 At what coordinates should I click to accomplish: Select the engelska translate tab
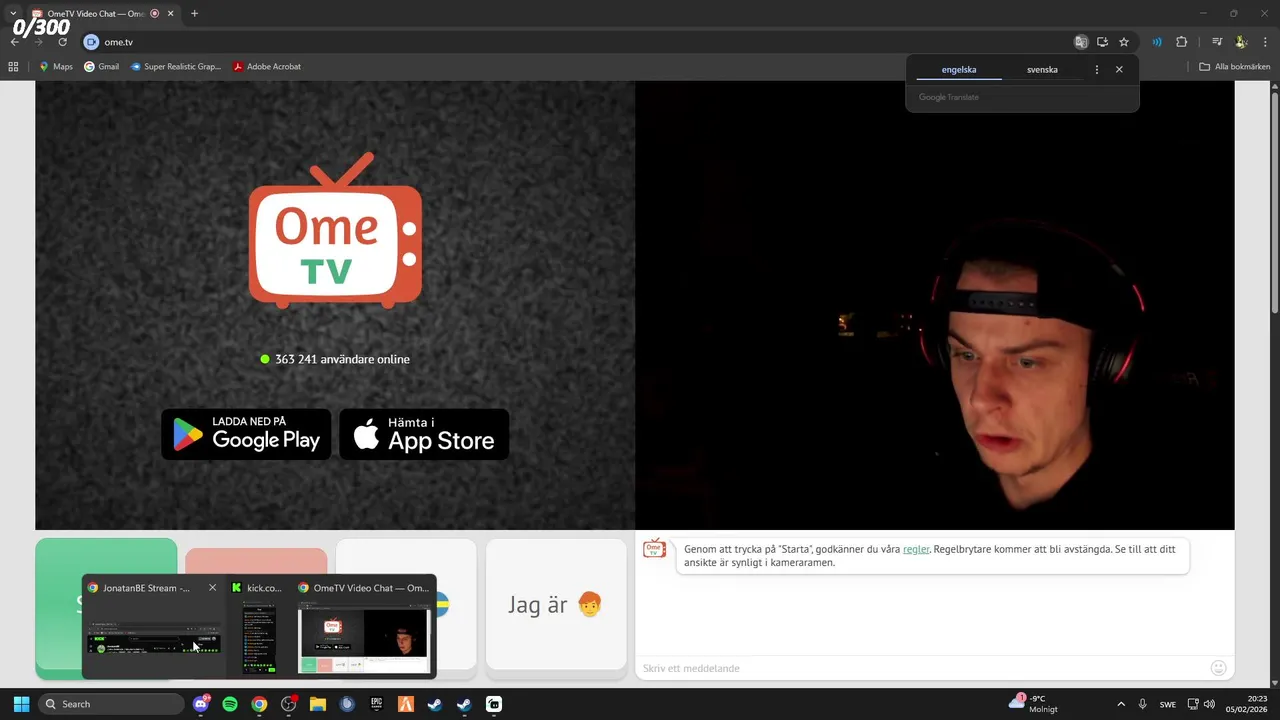(959, 70)
